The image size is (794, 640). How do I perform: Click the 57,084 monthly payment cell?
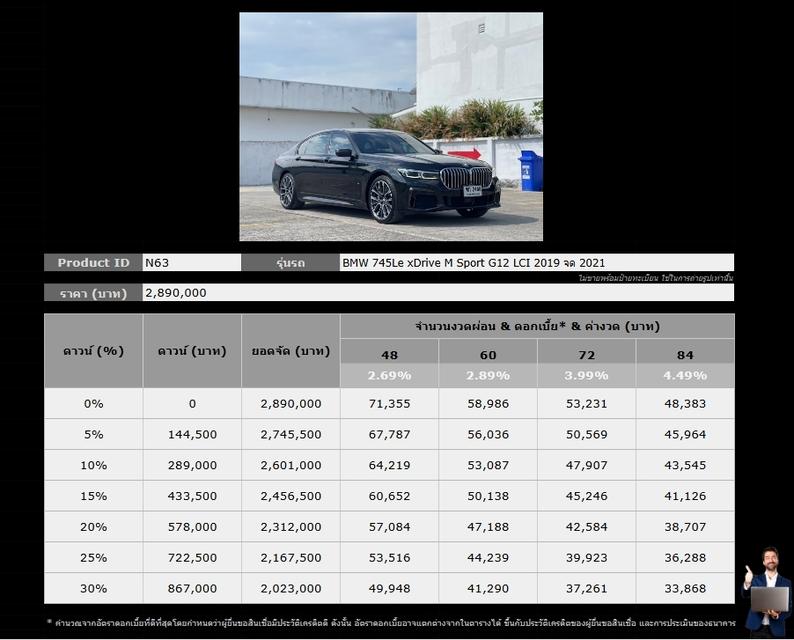pyautogui.click(x=389, y=527)
